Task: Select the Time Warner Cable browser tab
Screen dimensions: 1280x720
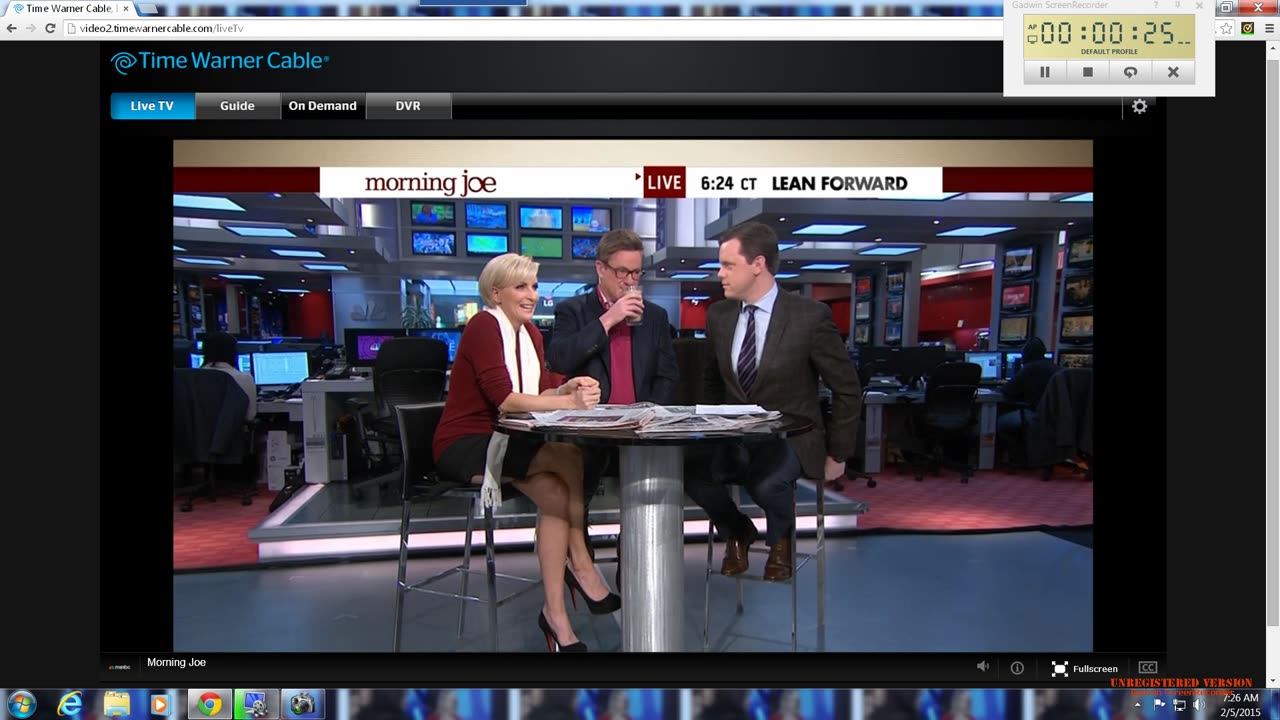Action: point(68,8)
